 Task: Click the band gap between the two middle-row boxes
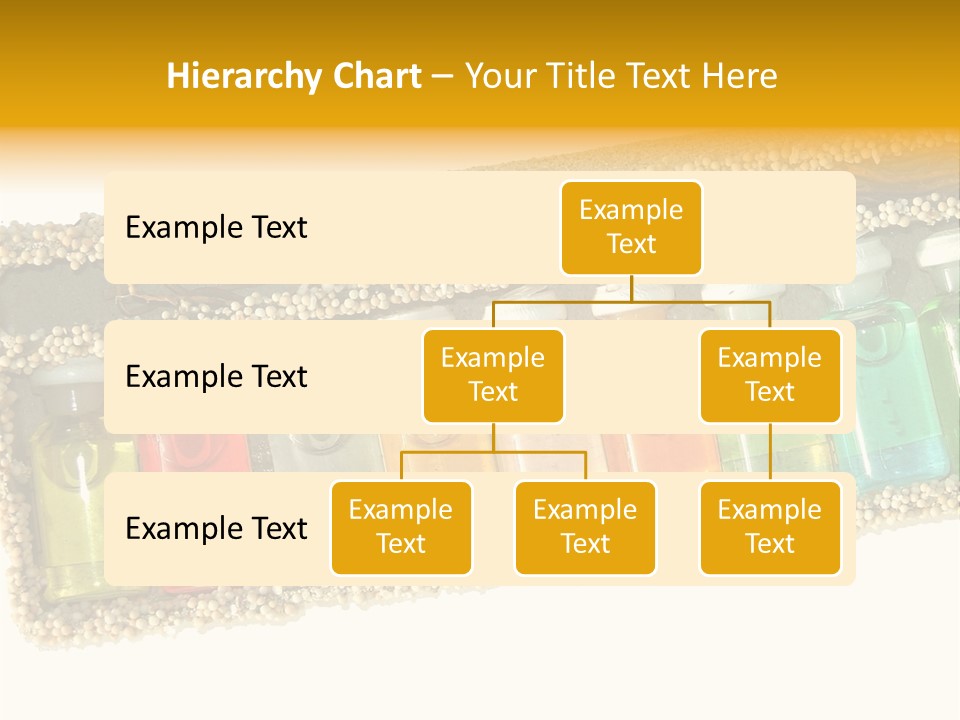(x=631, y=377)
